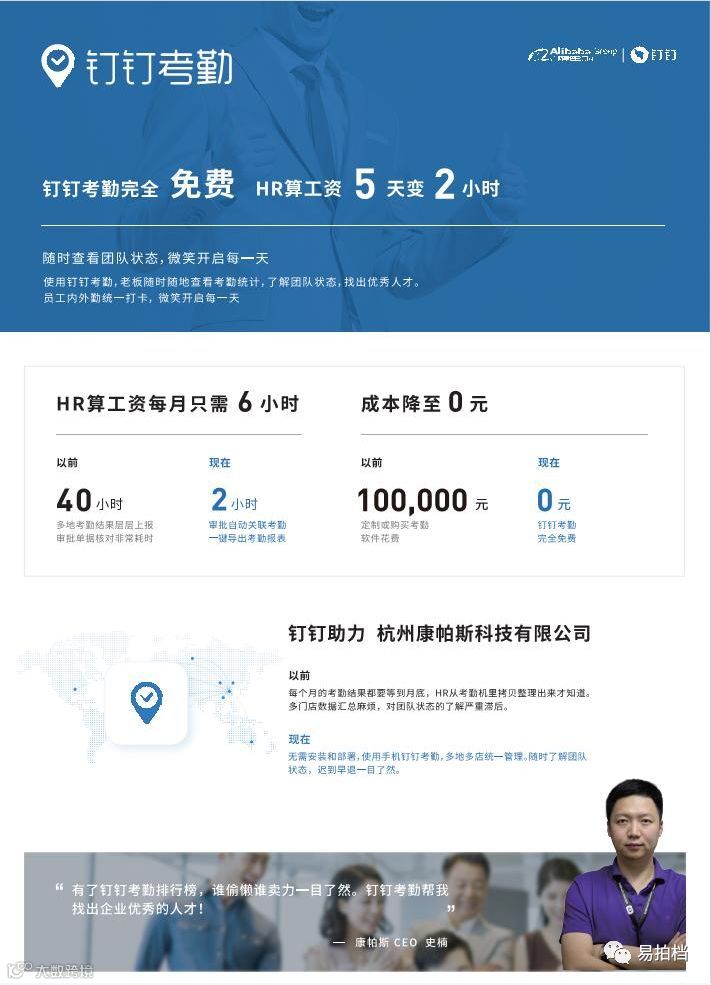
Task: Click the blue sentence starting 无需安装和部署
Action: click(438, 756)
